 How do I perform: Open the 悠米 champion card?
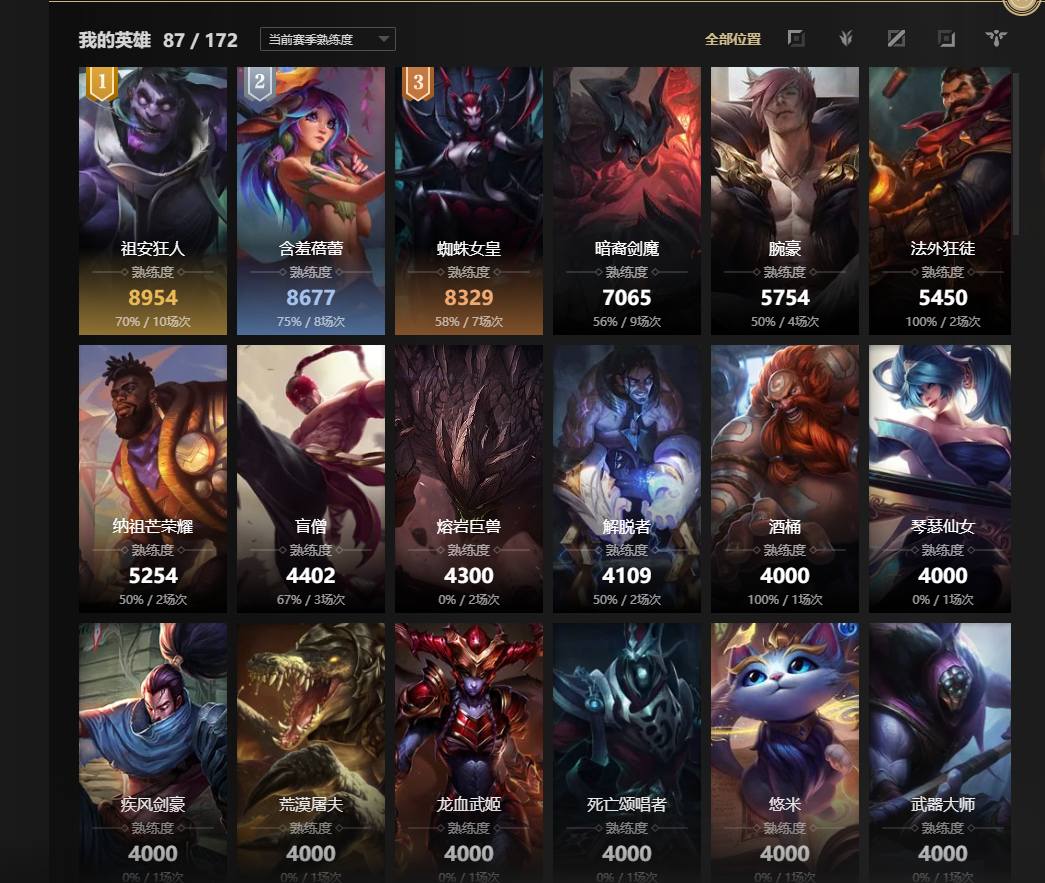(x=784, y=753)
